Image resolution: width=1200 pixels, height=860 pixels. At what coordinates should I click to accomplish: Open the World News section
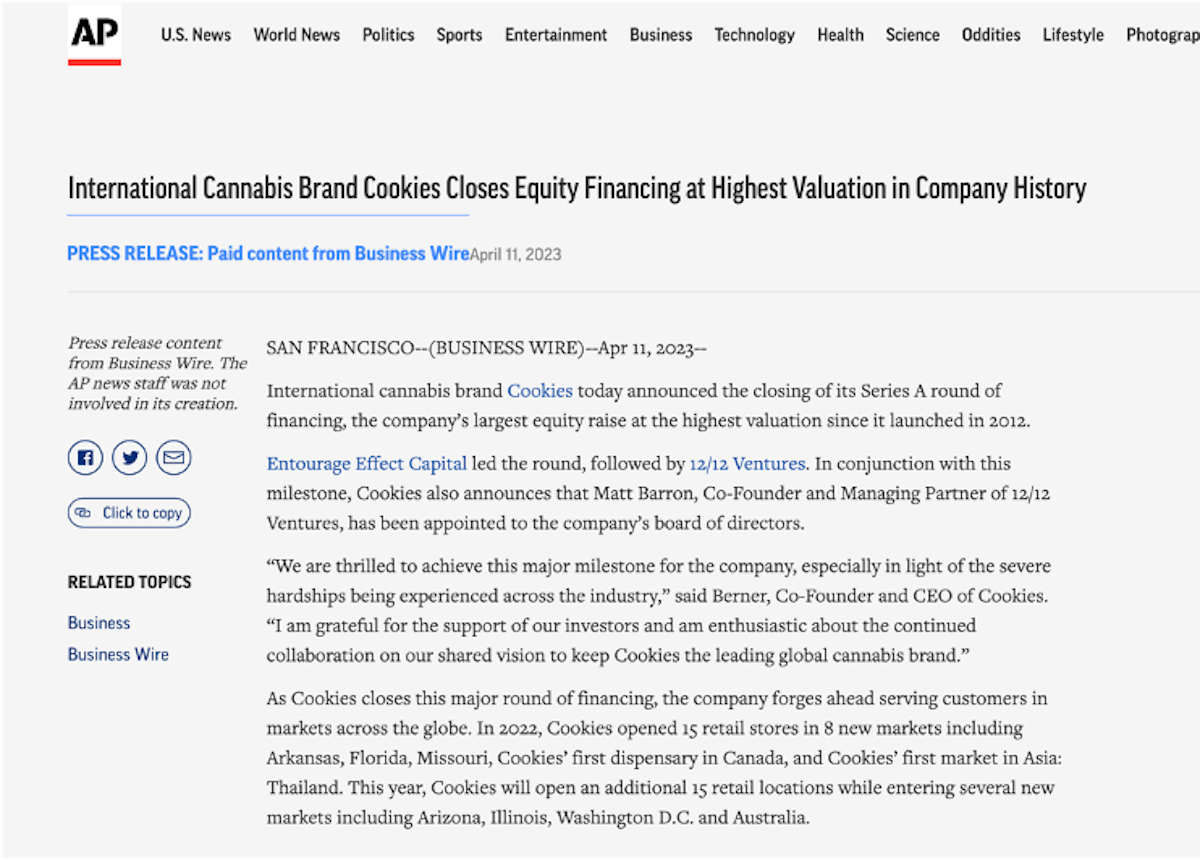(x=297, y=35)
